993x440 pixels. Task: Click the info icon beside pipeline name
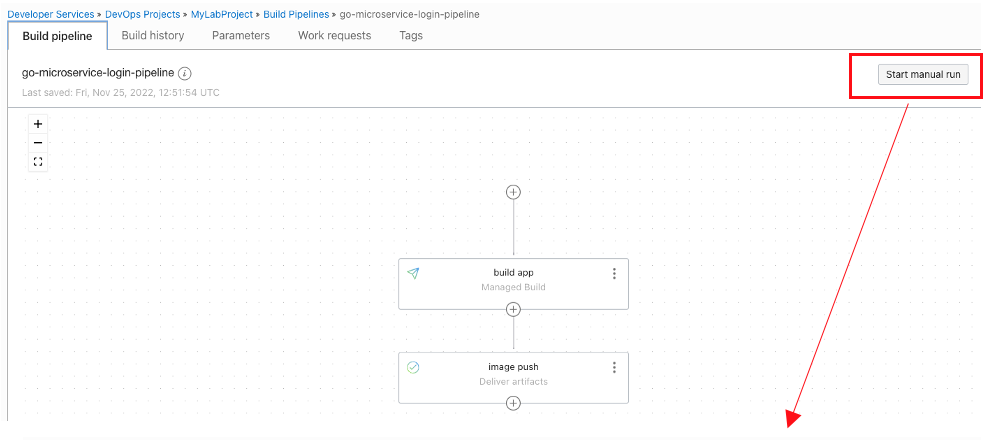[185, 73]
